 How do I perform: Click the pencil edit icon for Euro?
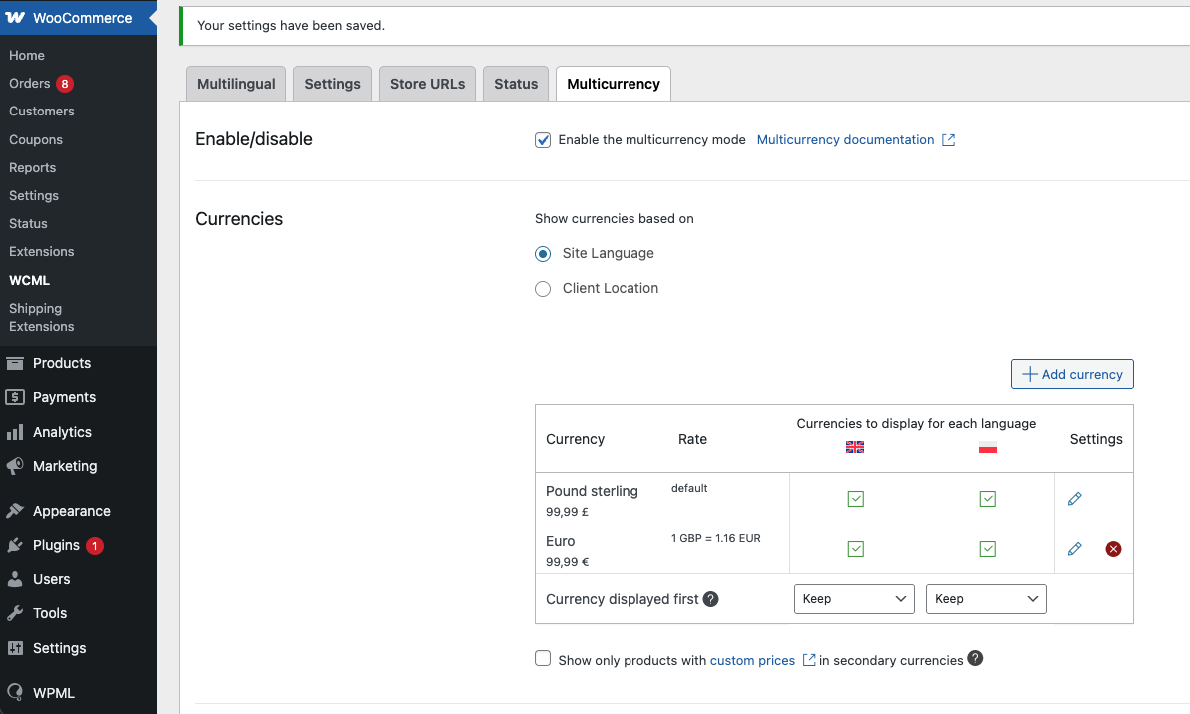click(1075, 549)
